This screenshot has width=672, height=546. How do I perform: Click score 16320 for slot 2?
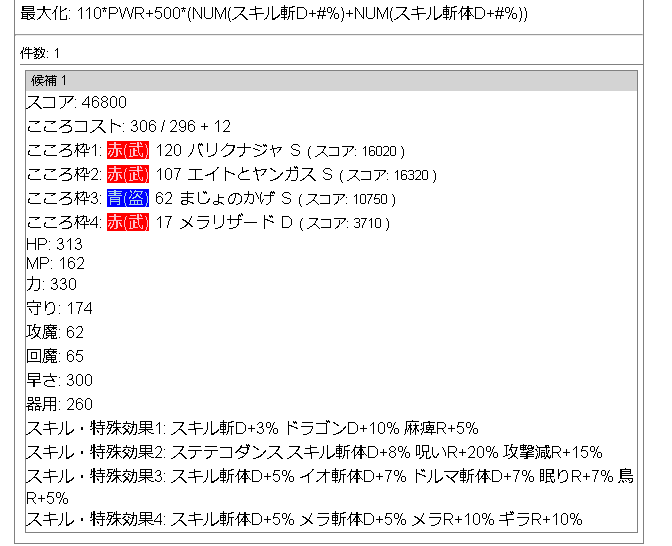click(x=388, y=175)
